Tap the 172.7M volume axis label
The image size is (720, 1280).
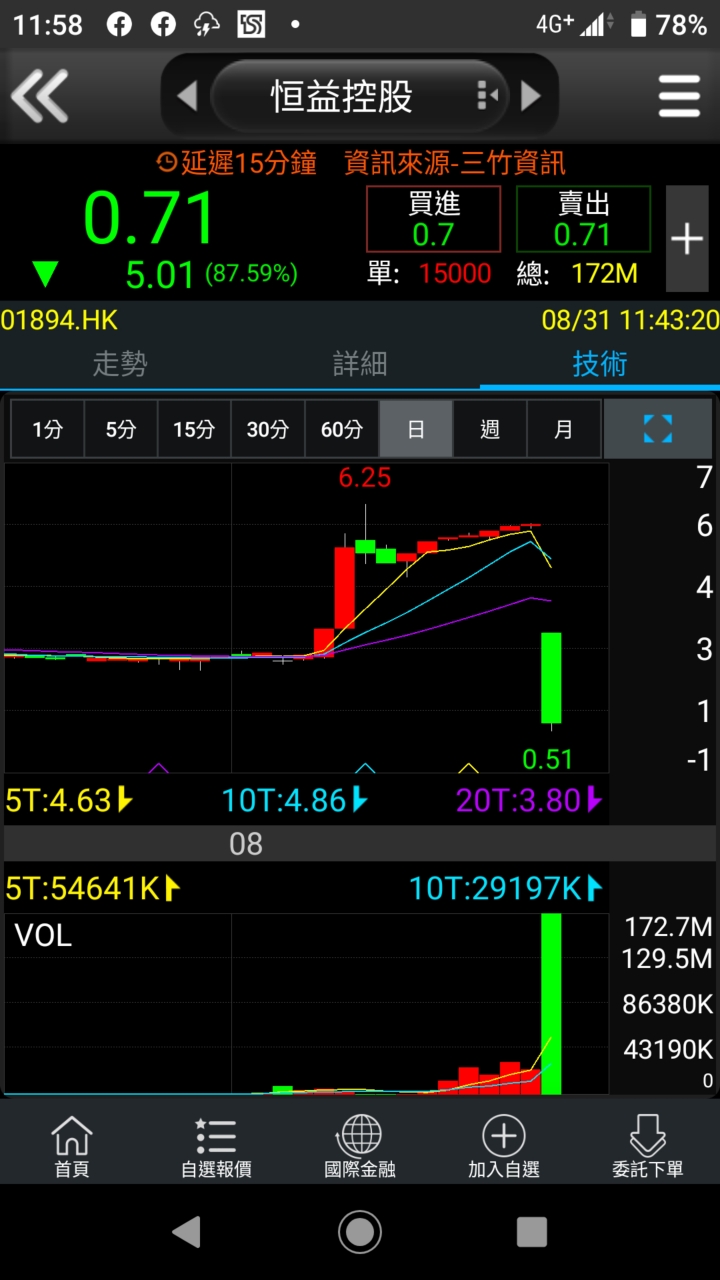click(x=667, y=926)
